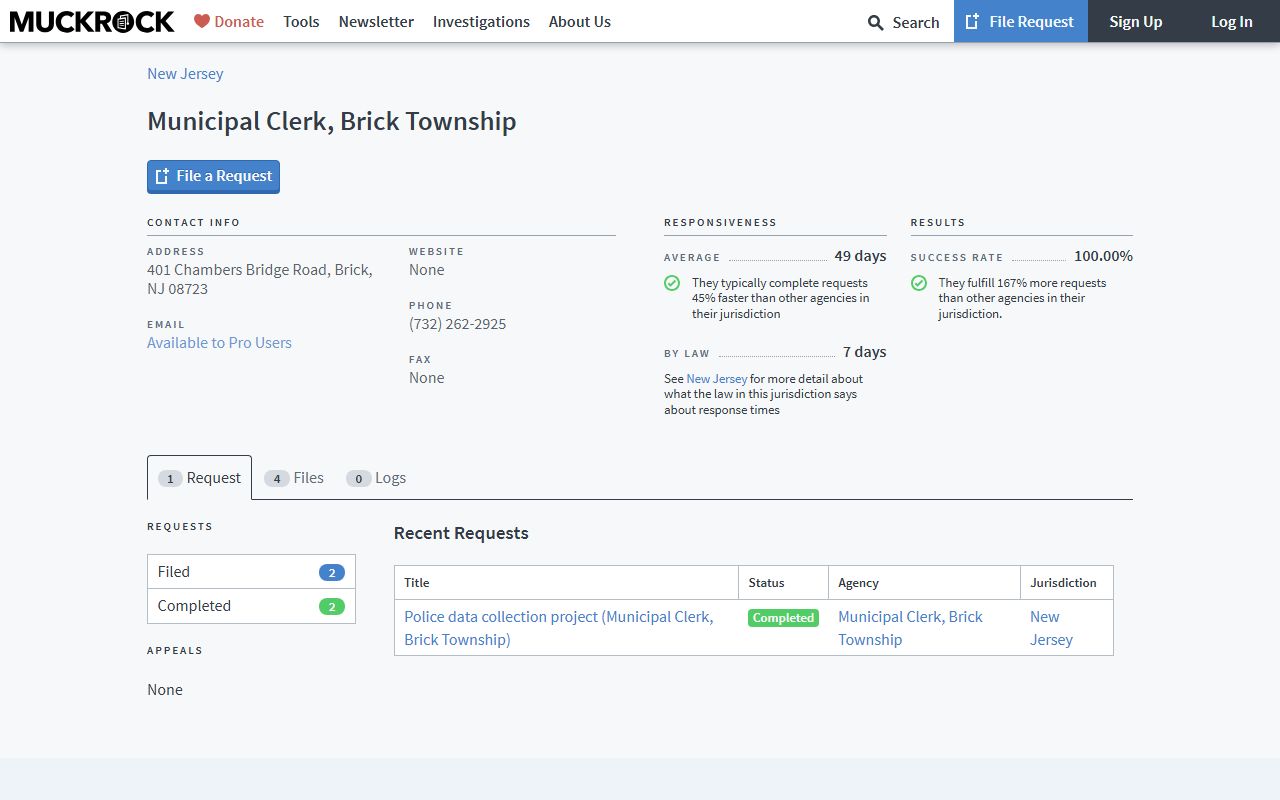Open the Tools menu

point(301,21)
